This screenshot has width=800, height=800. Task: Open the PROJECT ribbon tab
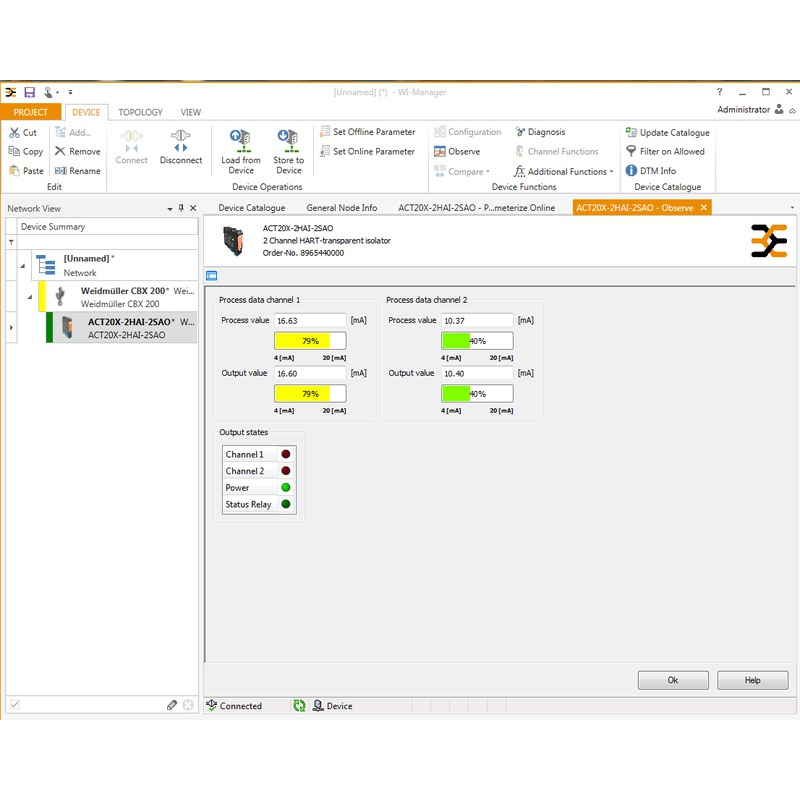point(31,112)
